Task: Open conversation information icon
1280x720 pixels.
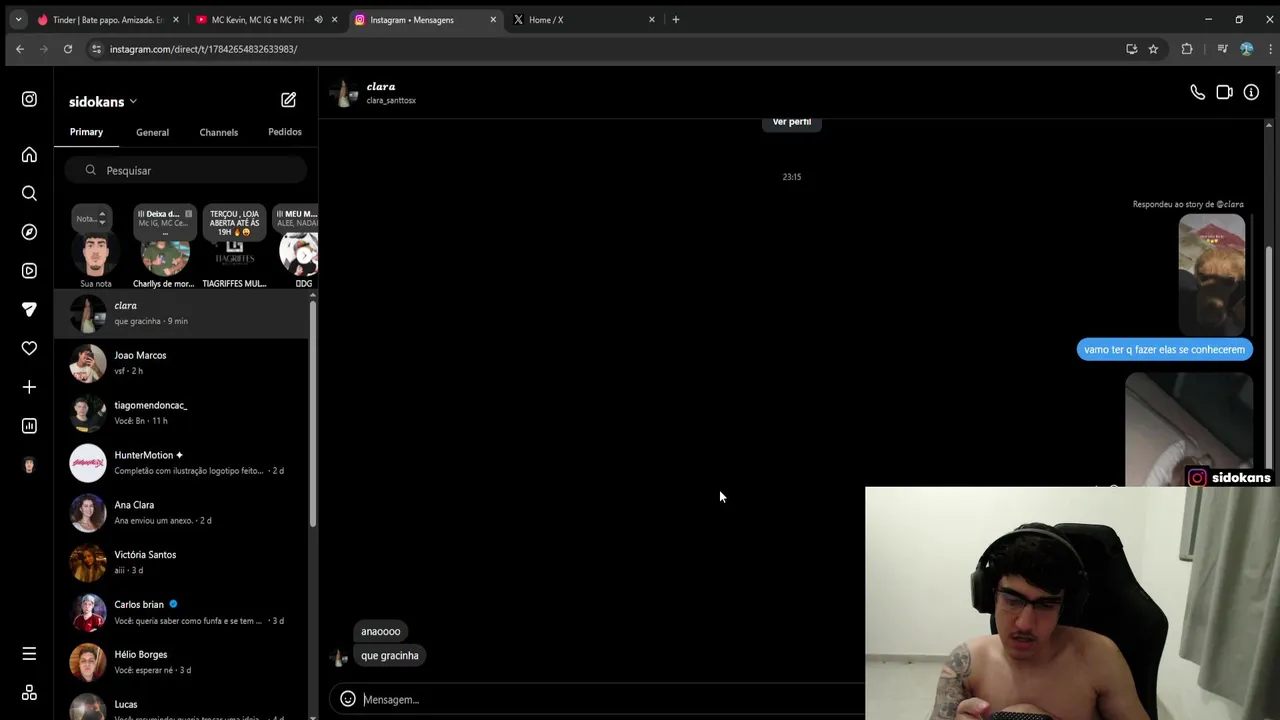Action: tap(1251, 92)
